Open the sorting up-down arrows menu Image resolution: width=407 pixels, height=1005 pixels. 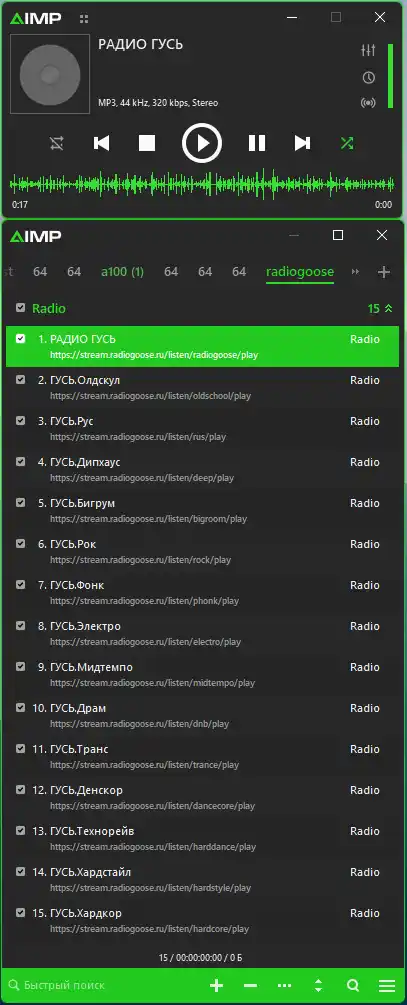tap(319, 985)
